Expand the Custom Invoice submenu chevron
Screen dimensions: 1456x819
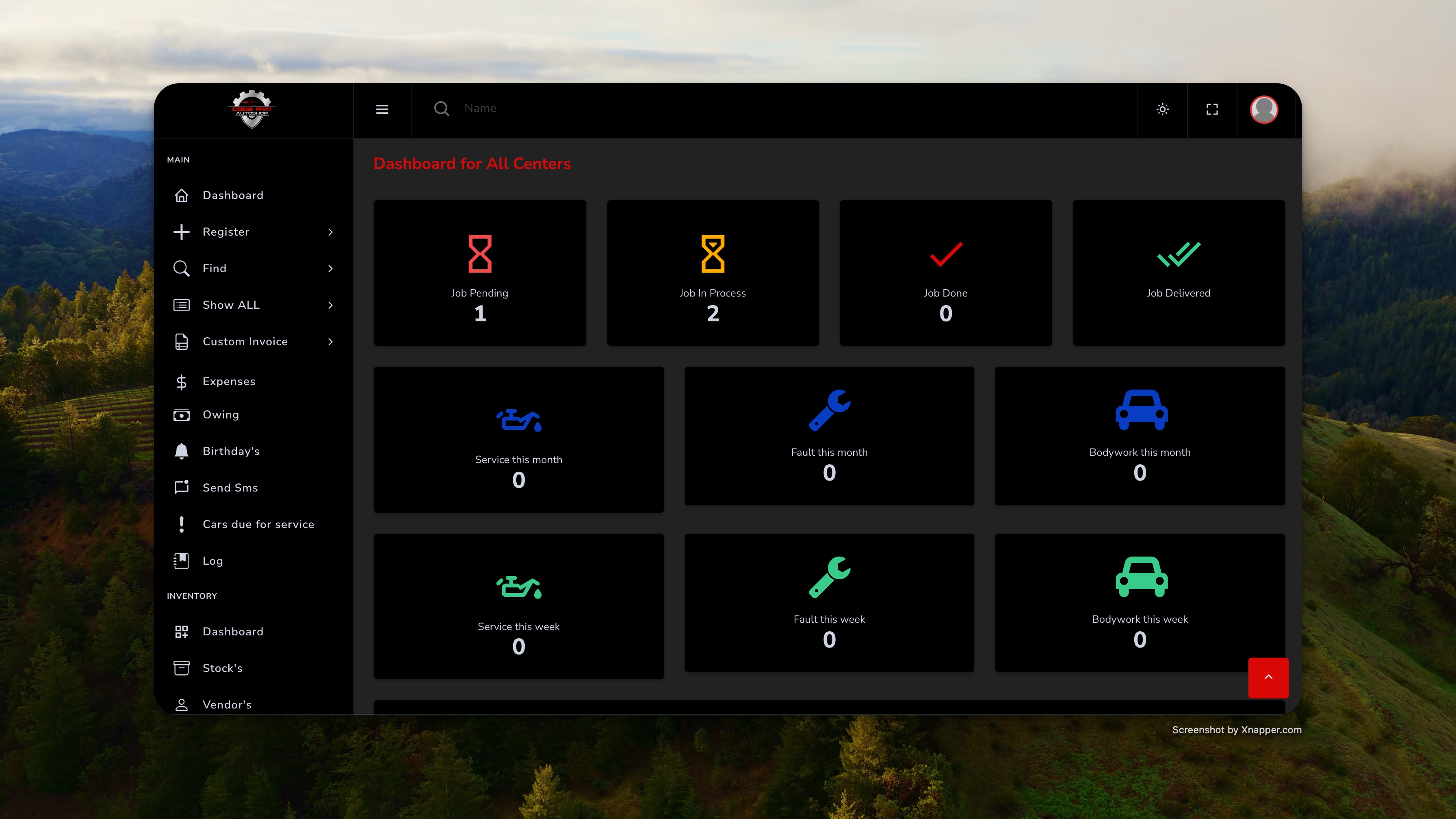click(330, 341)
